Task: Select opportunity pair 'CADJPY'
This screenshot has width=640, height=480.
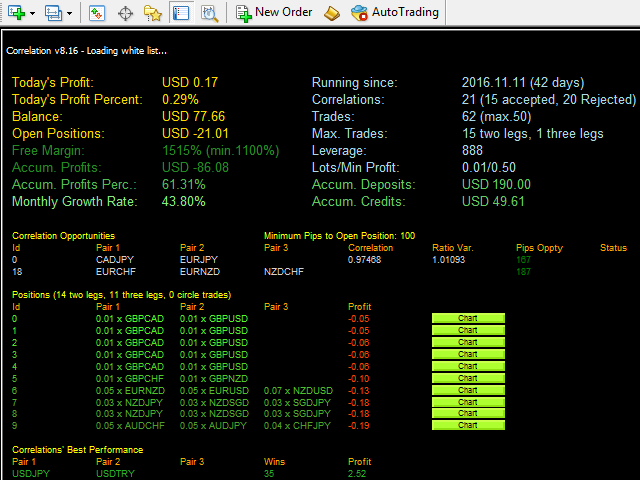Action: pyautogui.click(x=115, y=260)
